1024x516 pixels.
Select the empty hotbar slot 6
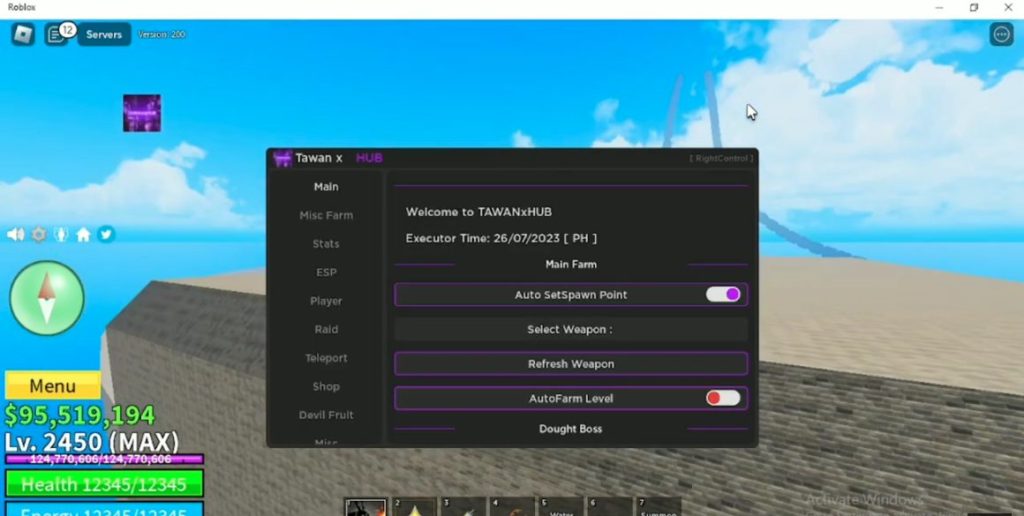(x=611, y=507)
